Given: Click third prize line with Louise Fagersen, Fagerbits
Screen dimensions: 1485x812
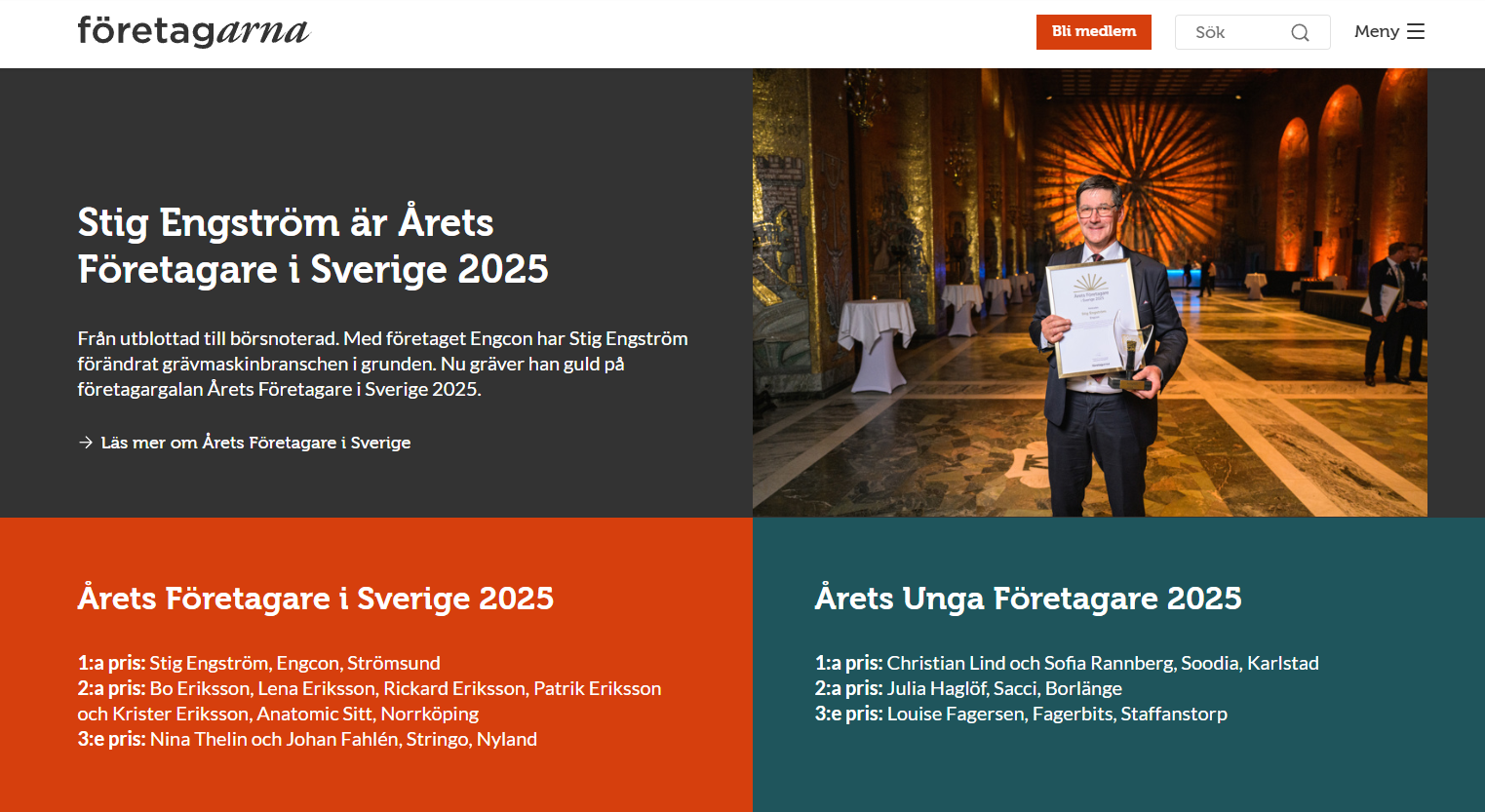Looking at the screenshot, I should coord(1020,714).
